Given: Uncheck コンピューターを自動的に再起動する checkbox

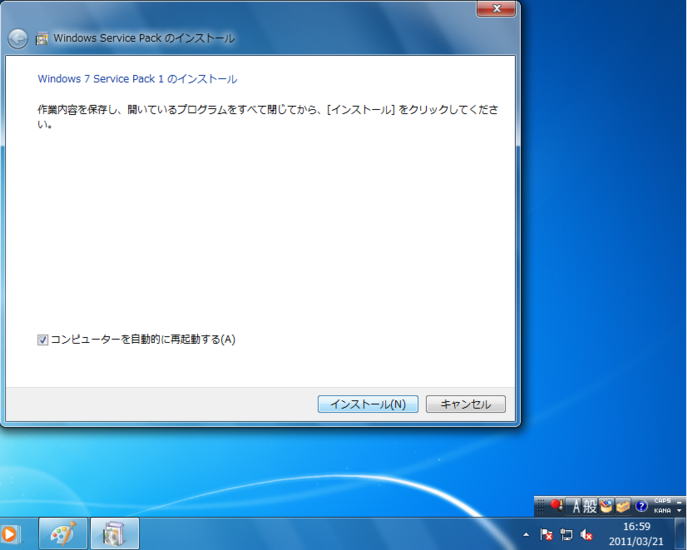Looking at the screenshot, I should 42,340.
